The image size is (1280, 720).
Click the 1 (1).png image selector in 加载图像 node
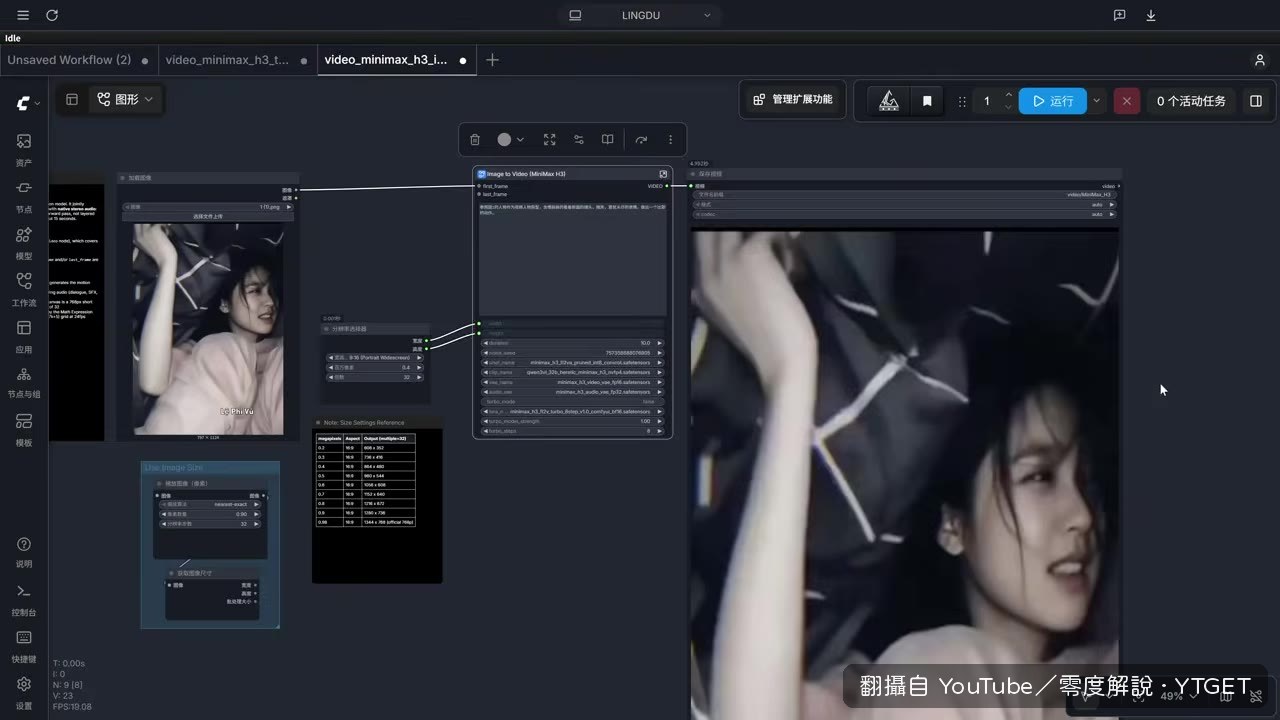[x=207, y=207]
